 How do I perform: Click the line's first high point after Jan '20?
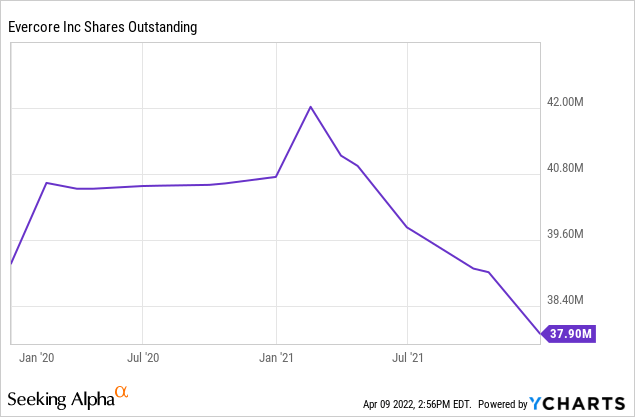[x=46, y=183]
